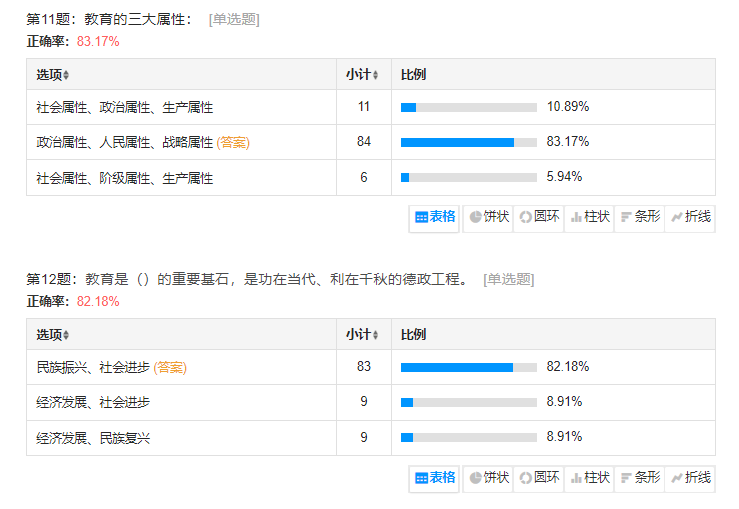Switch question 11 to column chart
The height and width of the screenshot is (509, 739).
(589, 216)
